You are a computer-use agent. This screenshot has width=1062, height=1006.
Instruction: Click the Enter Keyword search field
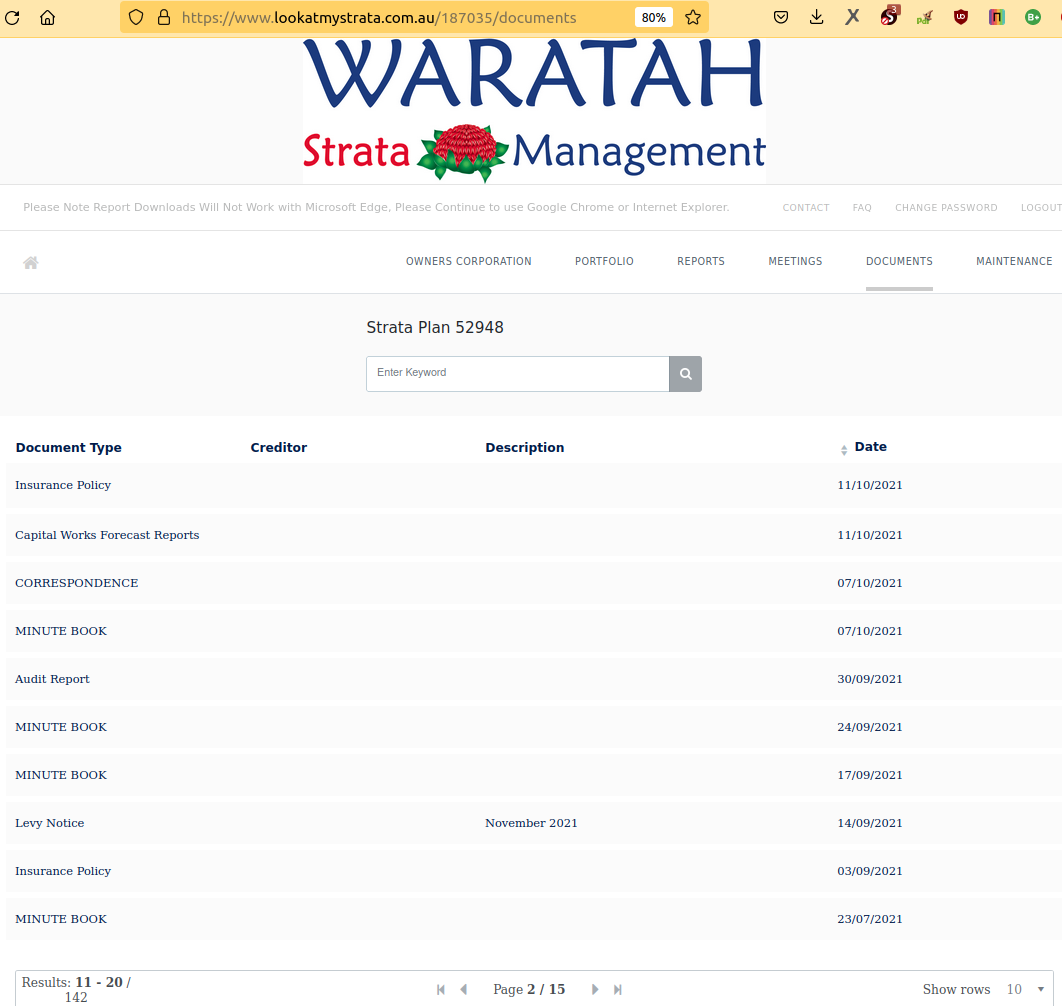coord(517,373)
